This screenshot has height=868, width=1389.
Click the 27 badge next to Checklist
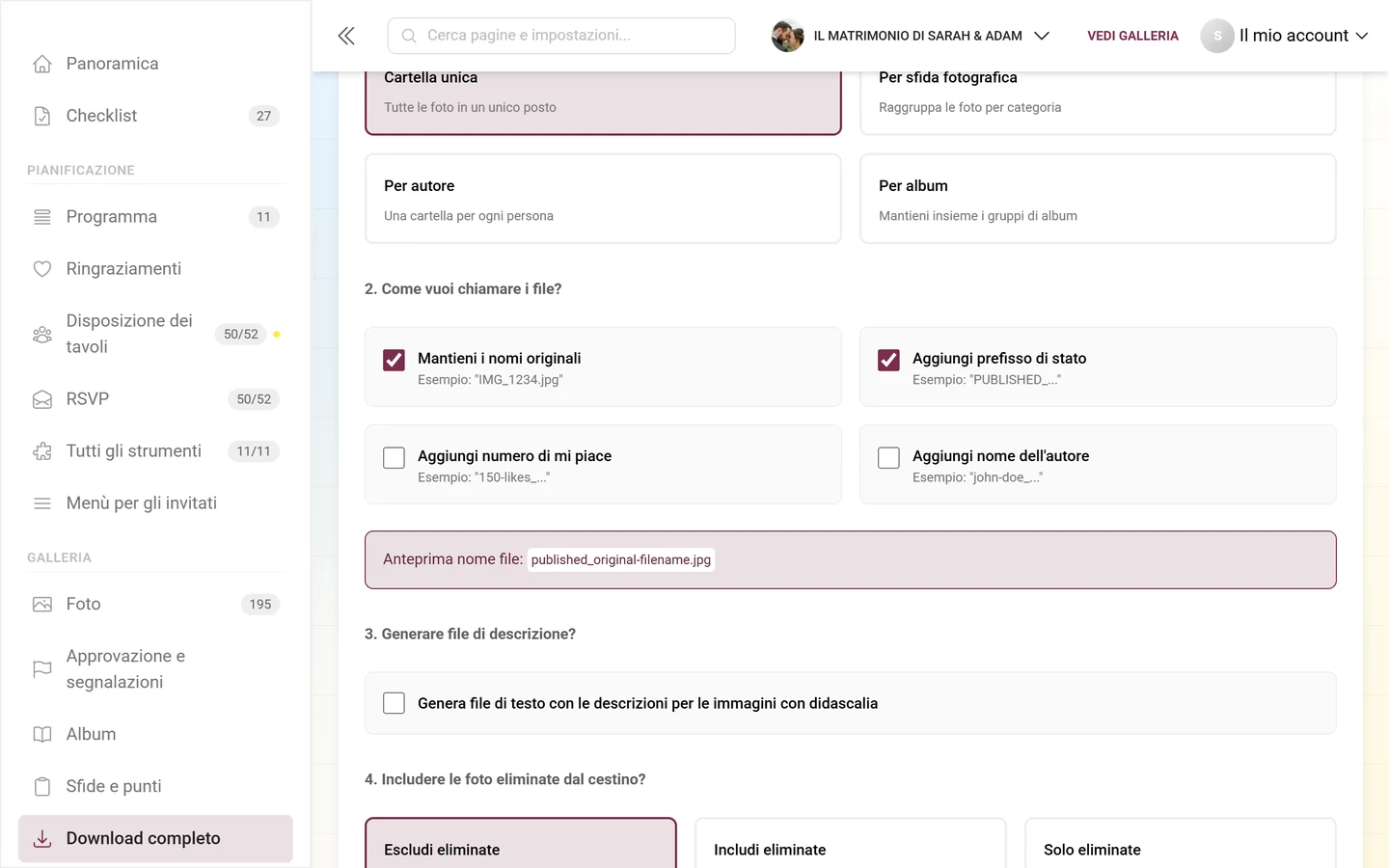click(263, 116)
